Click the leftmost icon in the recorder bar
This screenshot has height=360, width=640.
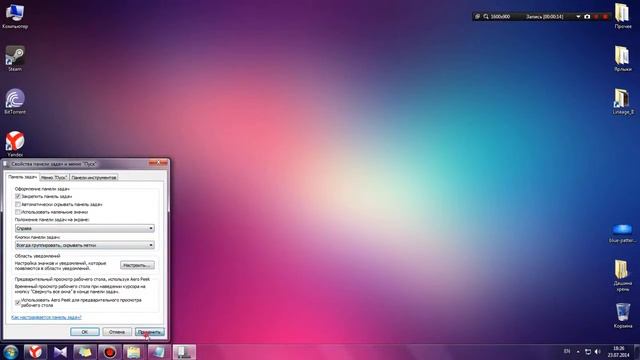477,17
